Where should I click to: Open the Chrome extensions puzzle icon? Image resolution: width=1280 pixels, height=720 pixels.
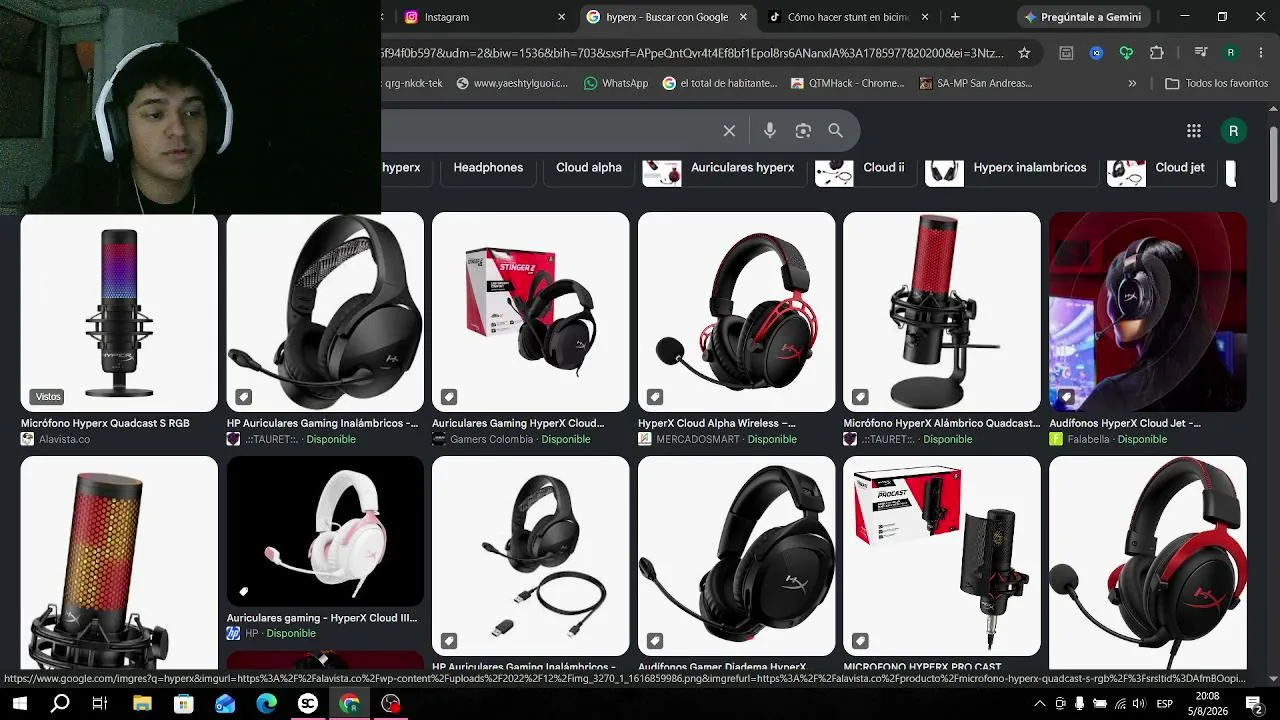[x=1157, y=53]
